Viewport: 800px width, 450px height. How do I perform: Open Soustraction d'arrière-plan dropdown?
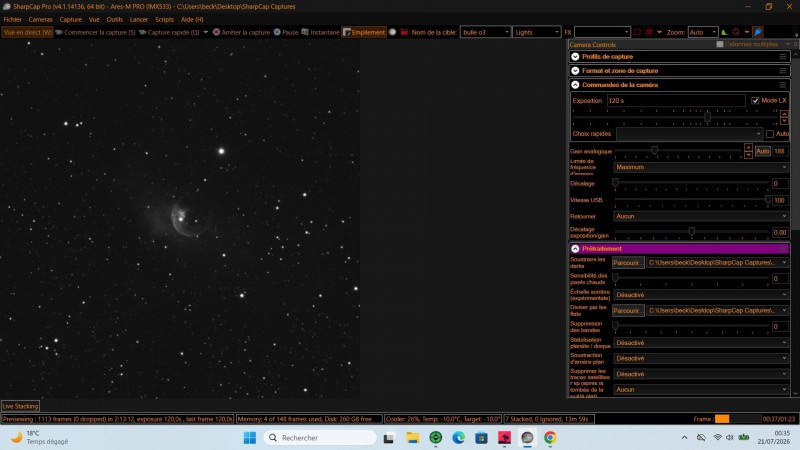point(701,358)
